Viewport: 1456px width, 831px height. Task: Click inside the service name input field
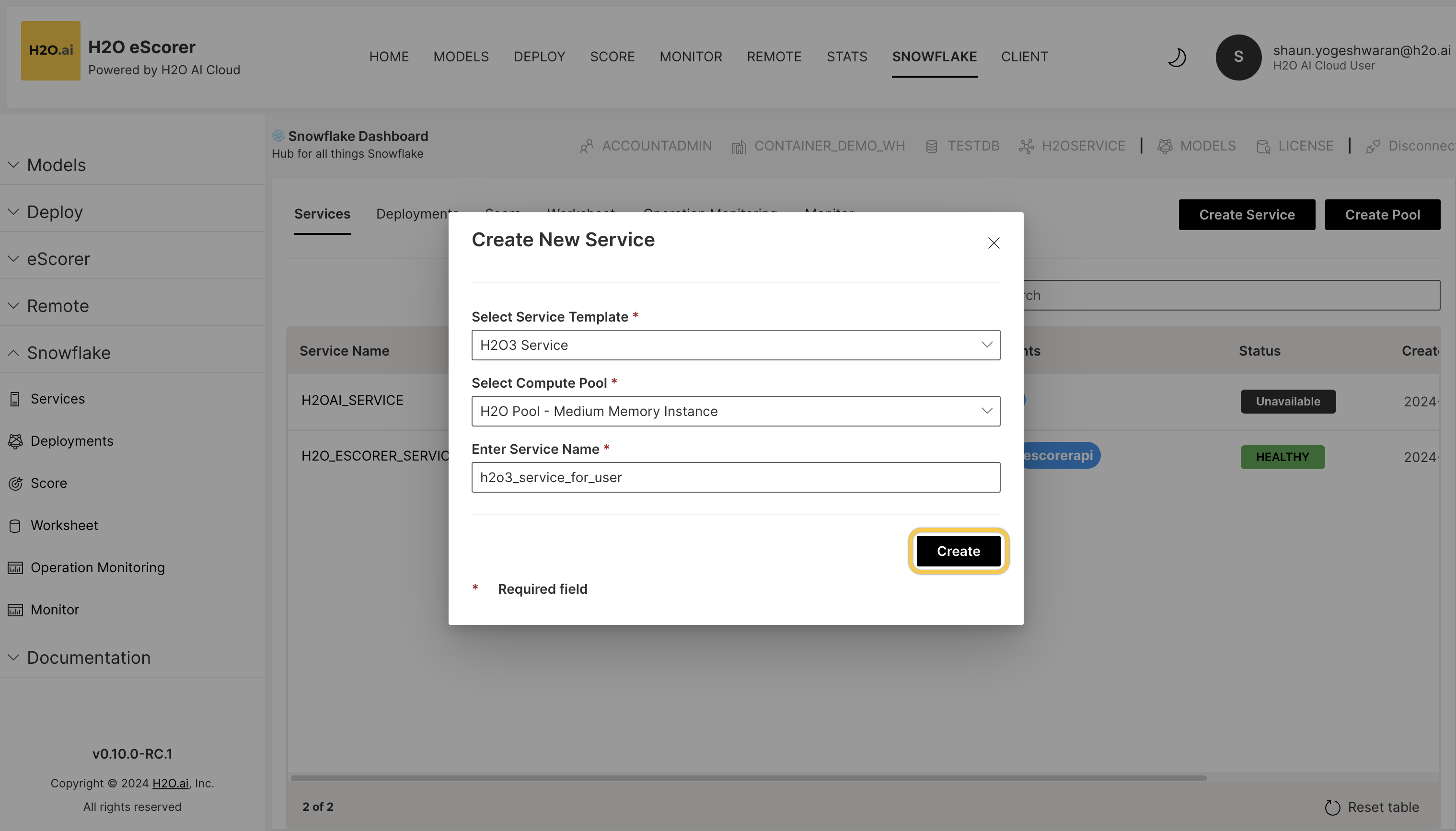click(x=735, y=477)
